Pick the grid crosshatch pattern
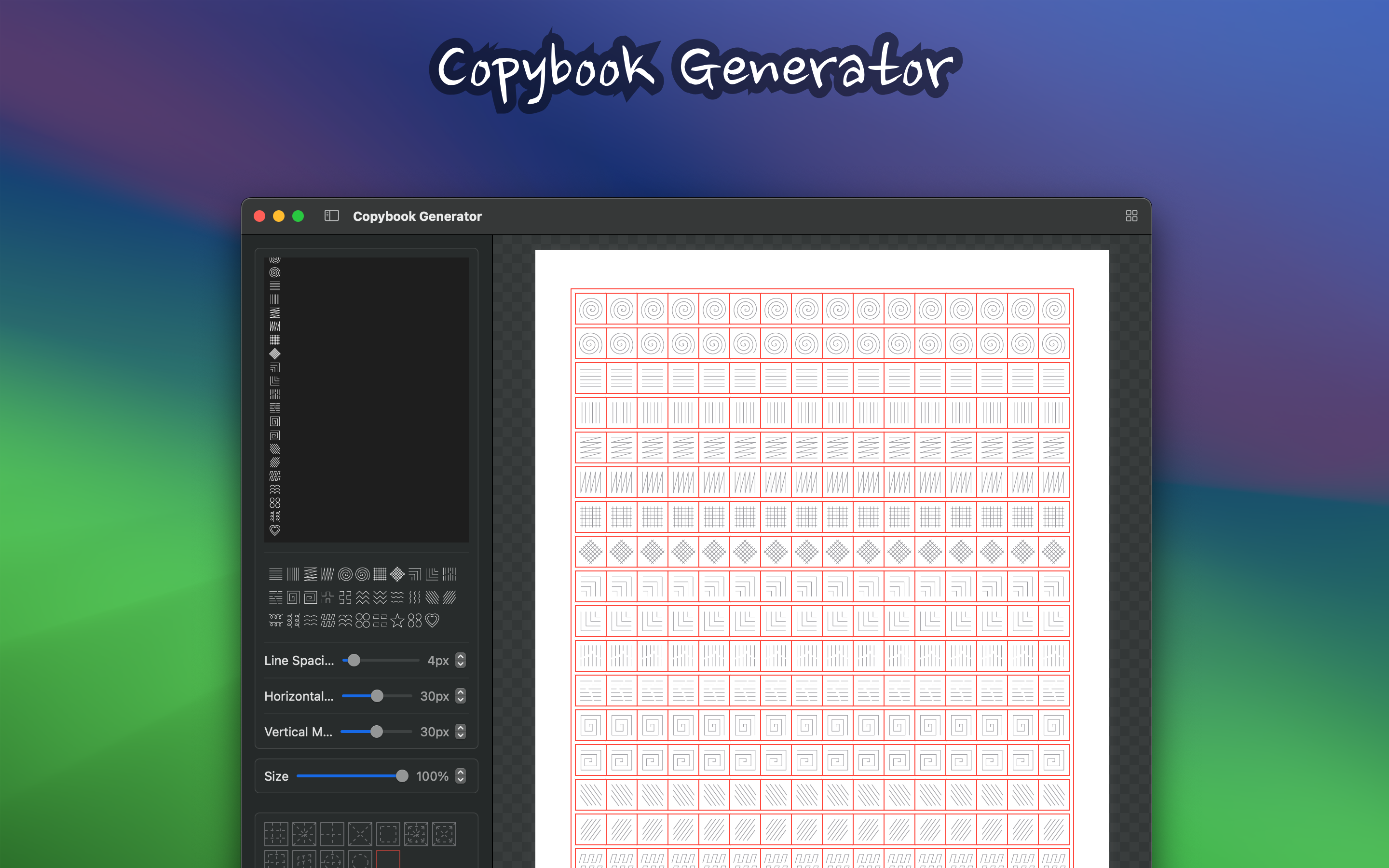1389x868 pixels. (x=381, y=574)
